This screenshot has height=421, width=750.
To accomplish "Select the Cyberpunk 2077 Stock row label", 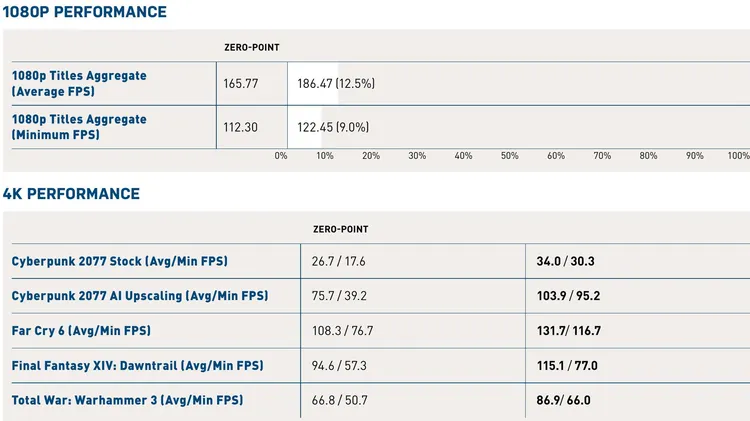I will click(120, 261).
